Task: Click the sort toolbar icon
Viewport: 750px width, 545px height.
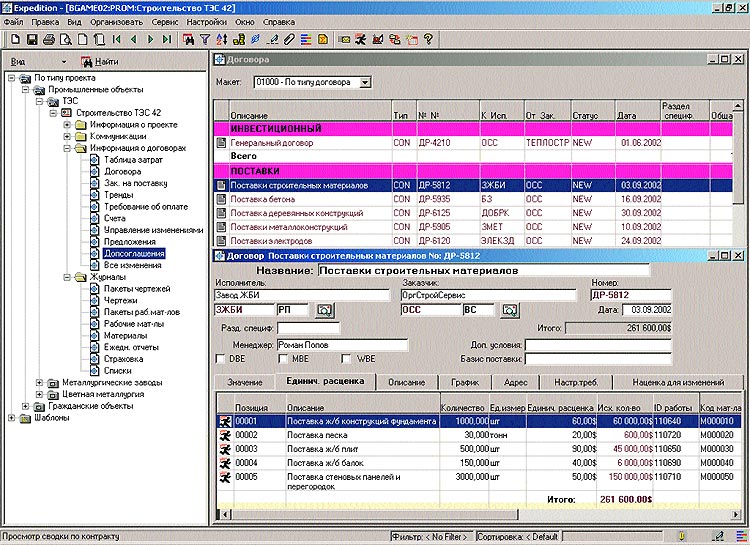Action: (221, 40)
